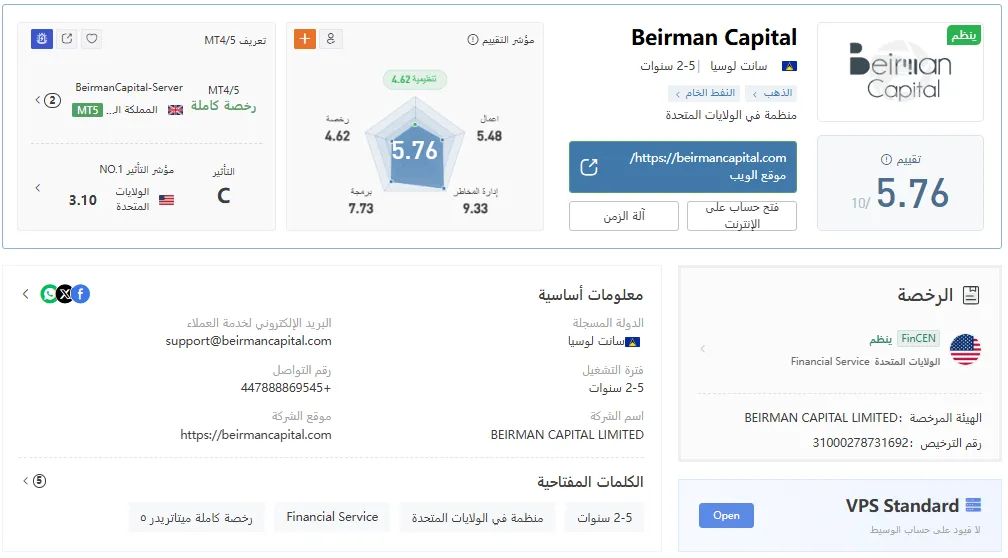Viewport: 1008px width, 558px height.
Task: Open the beirmancapital.com website button
Action: click(x=683, y=166)
